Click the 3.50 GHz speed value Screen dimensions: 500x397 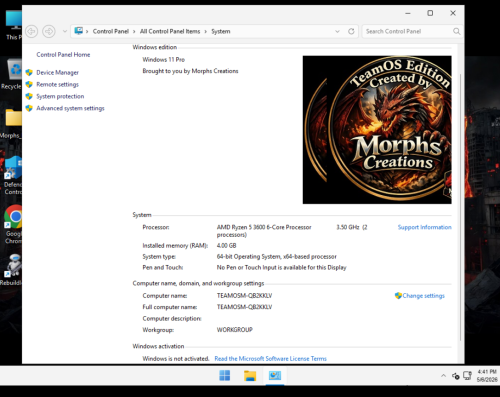(x=348, y=227)
